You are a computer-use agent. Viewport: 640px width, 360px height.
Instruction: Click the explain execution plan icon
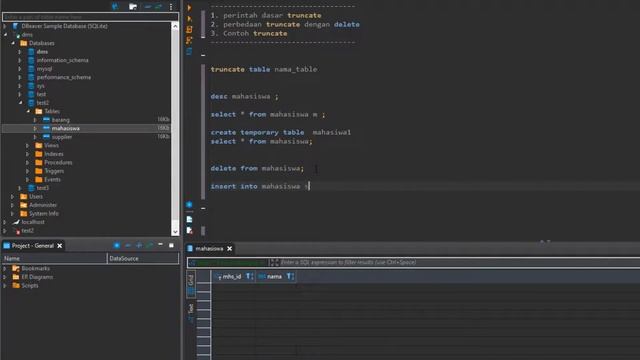point(189,40)
